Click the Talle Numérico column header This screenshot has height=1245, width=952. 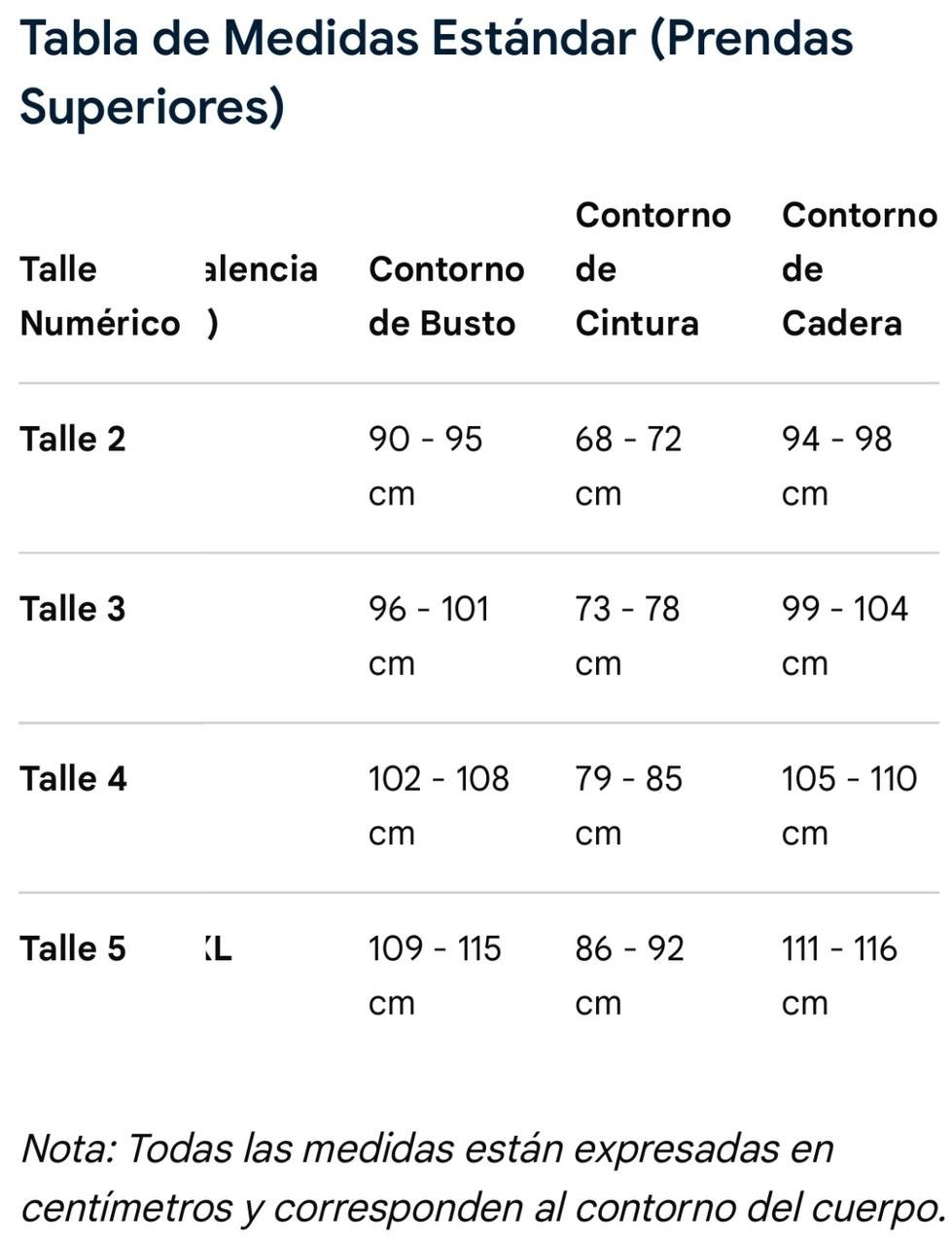pos(99,296)
